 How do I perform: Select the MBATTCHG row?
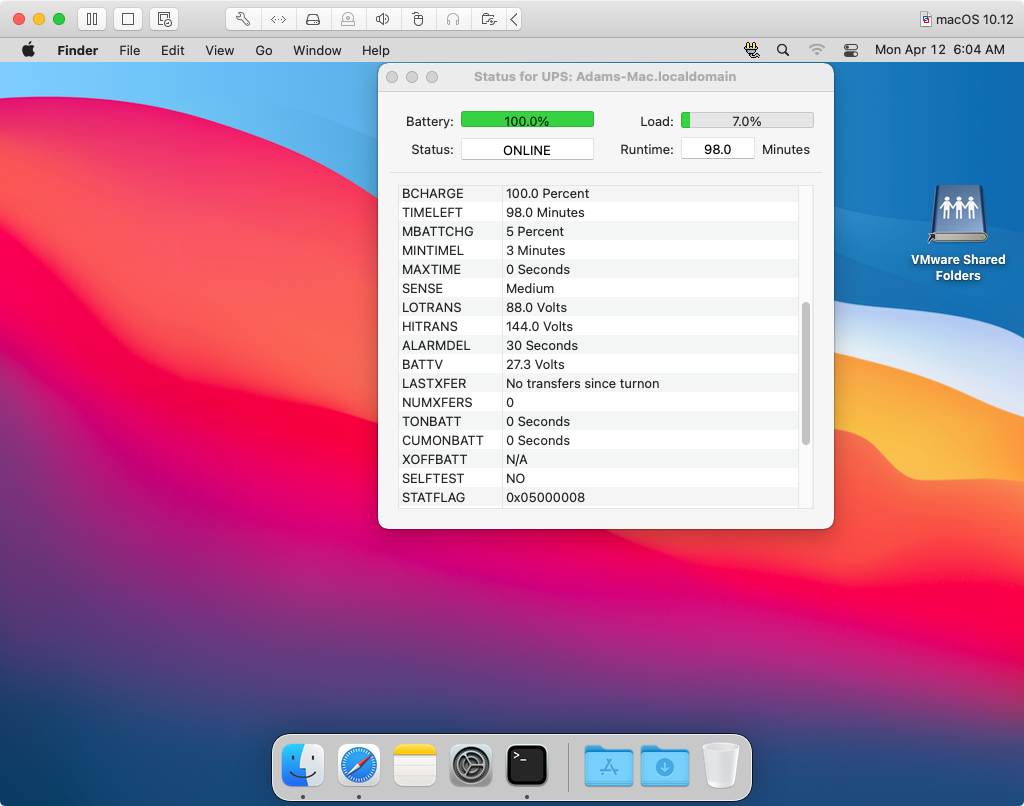point(598,231)
